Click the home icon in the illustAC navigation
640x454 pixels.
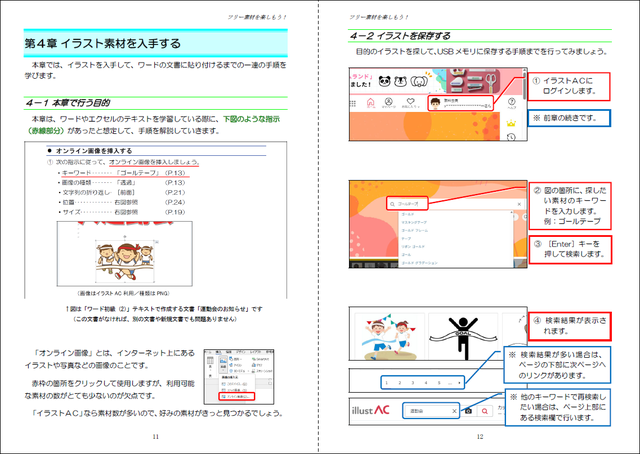(x=370, y=102)
